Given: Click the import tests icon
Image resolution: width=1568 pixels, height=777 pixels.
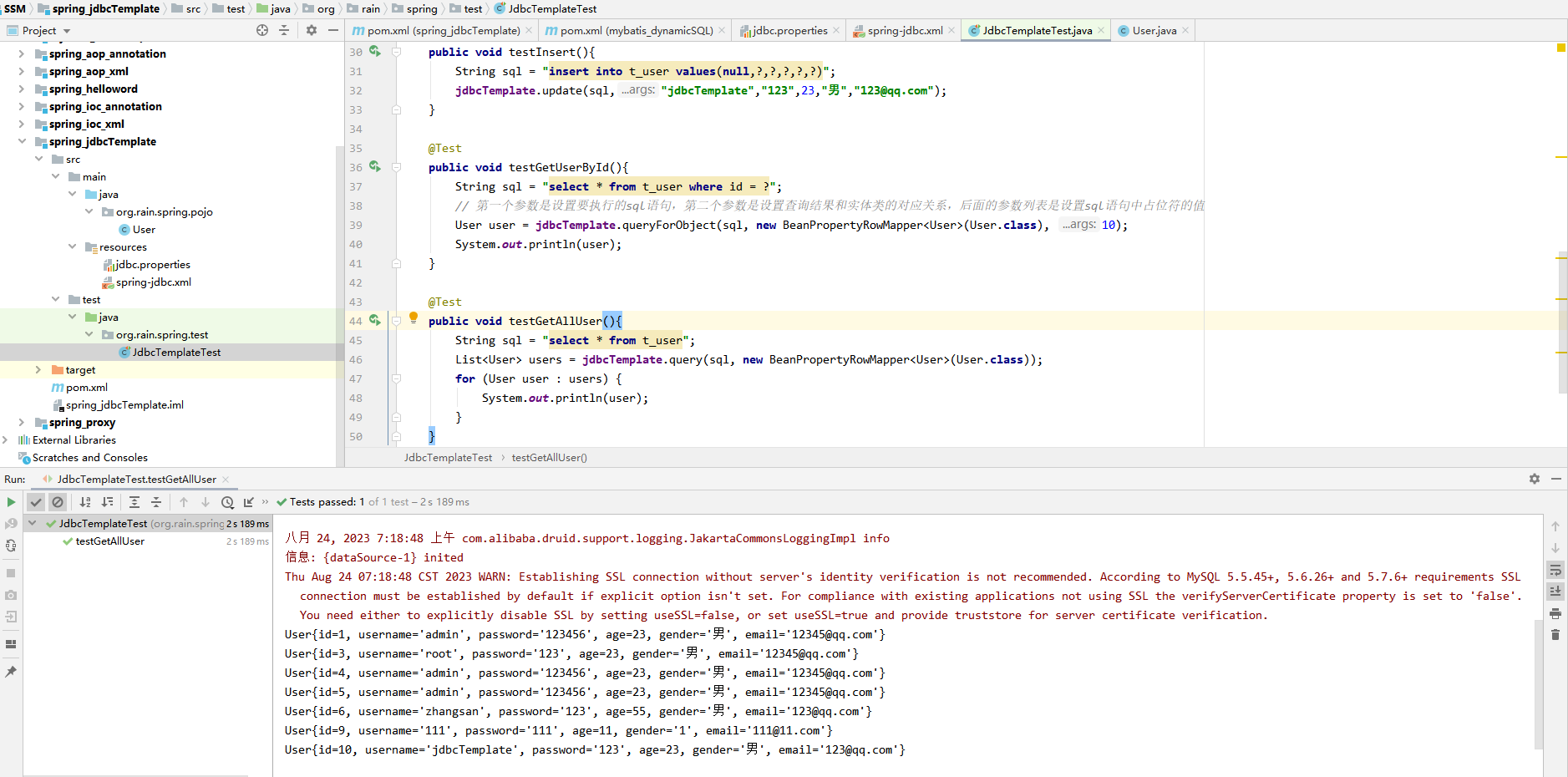Looking at the screenshot, I should pos(248,502).
